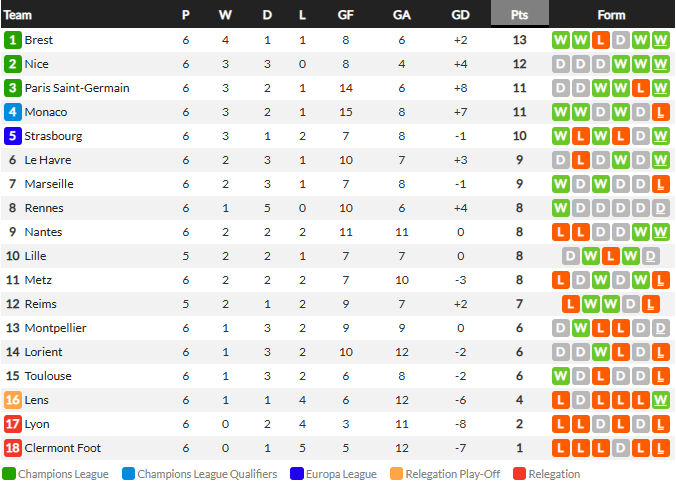Click Lille's points value of 8

click(519, 256)
